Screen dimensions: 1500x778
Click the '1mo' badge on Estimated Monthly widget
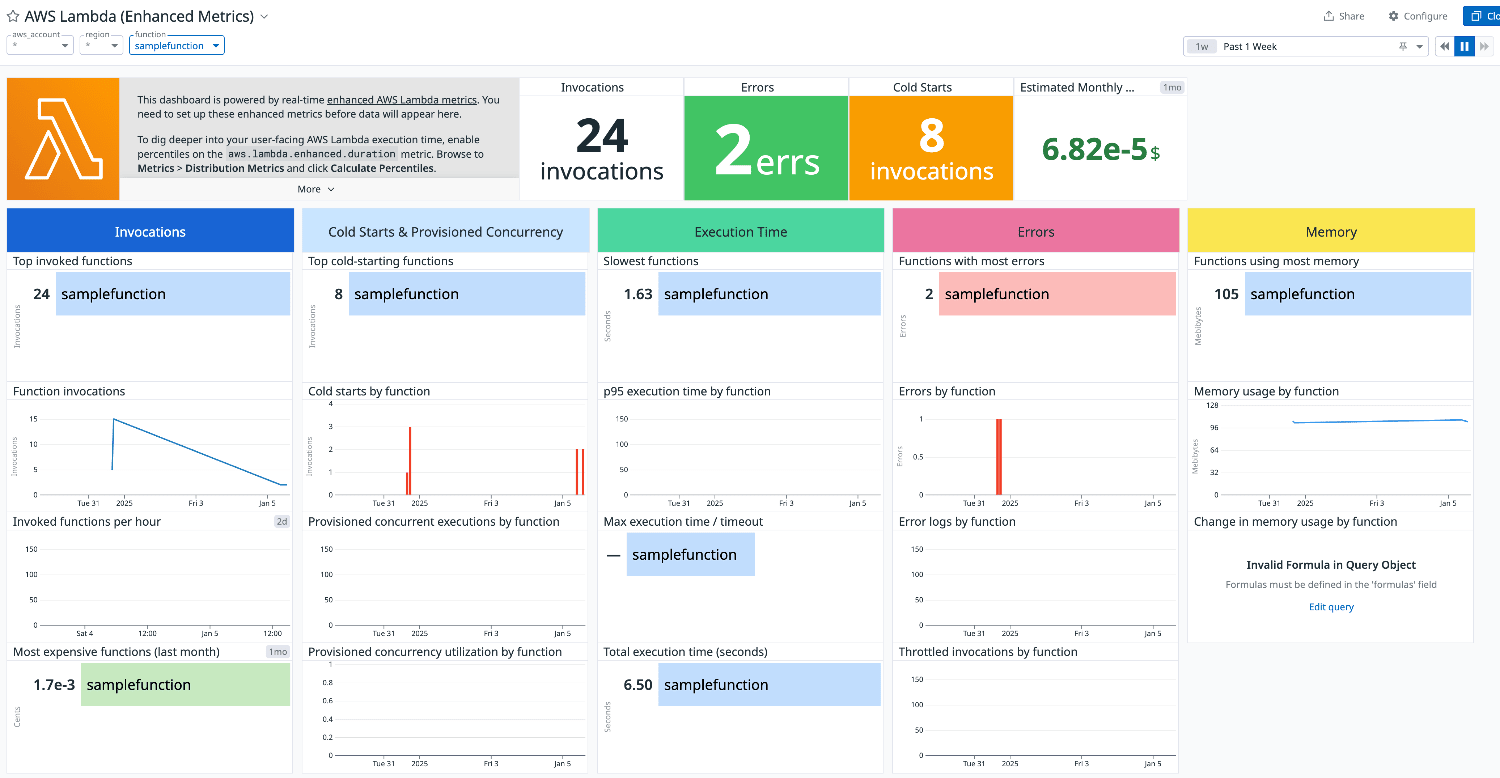click(1171, 88)
